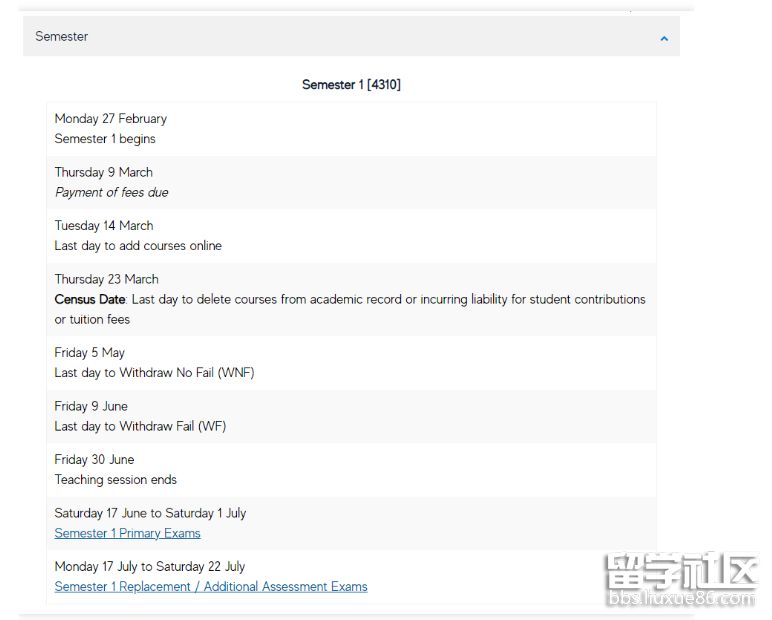Click the Semester 1 begins entry

[x=105, y=139]
